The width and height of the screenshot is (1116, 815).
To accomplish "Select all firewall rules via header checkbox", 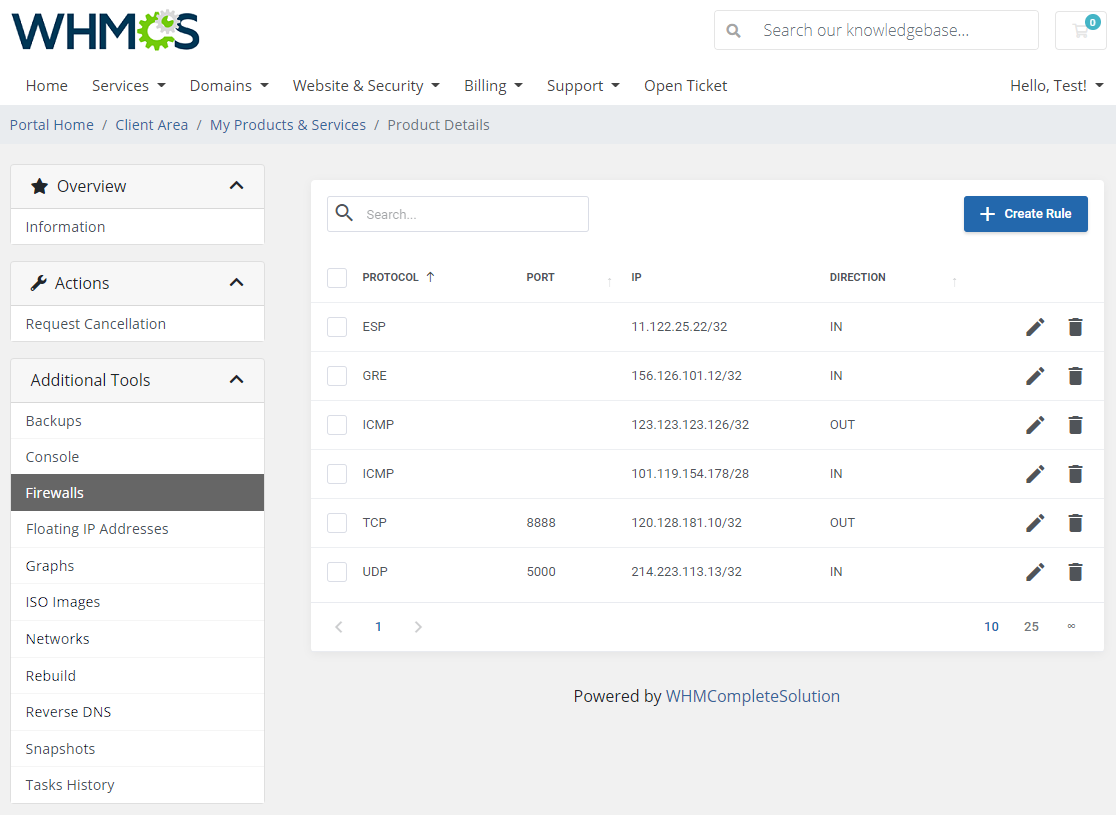I will [337, 278].
